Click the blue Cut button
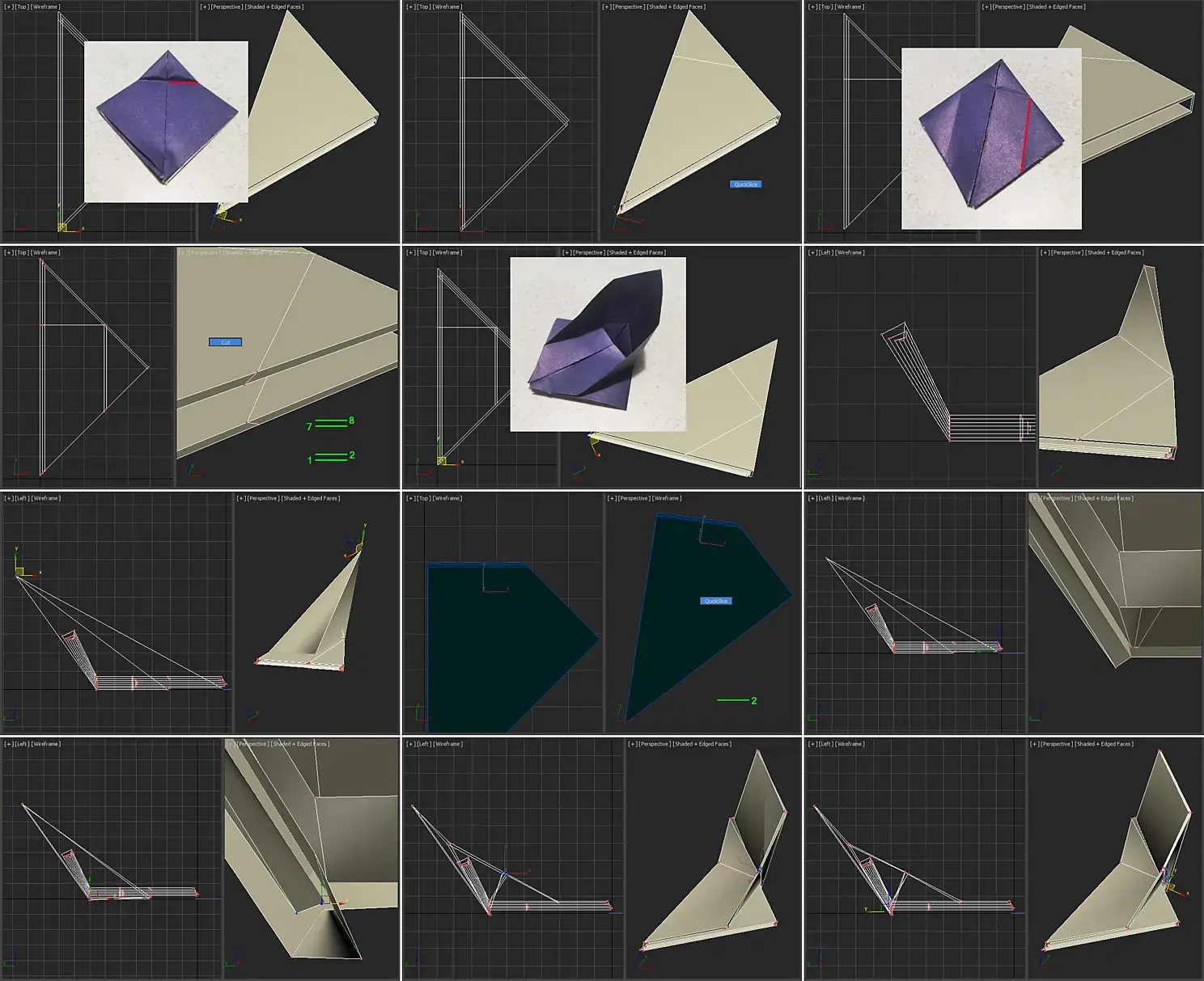1204x981 pixels. [225, 342]
